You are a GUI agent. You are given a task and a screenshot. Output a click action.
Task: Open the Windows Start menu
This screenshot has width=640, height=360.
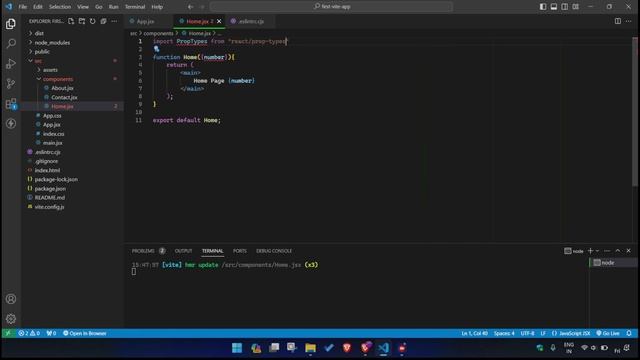(237, 348)
